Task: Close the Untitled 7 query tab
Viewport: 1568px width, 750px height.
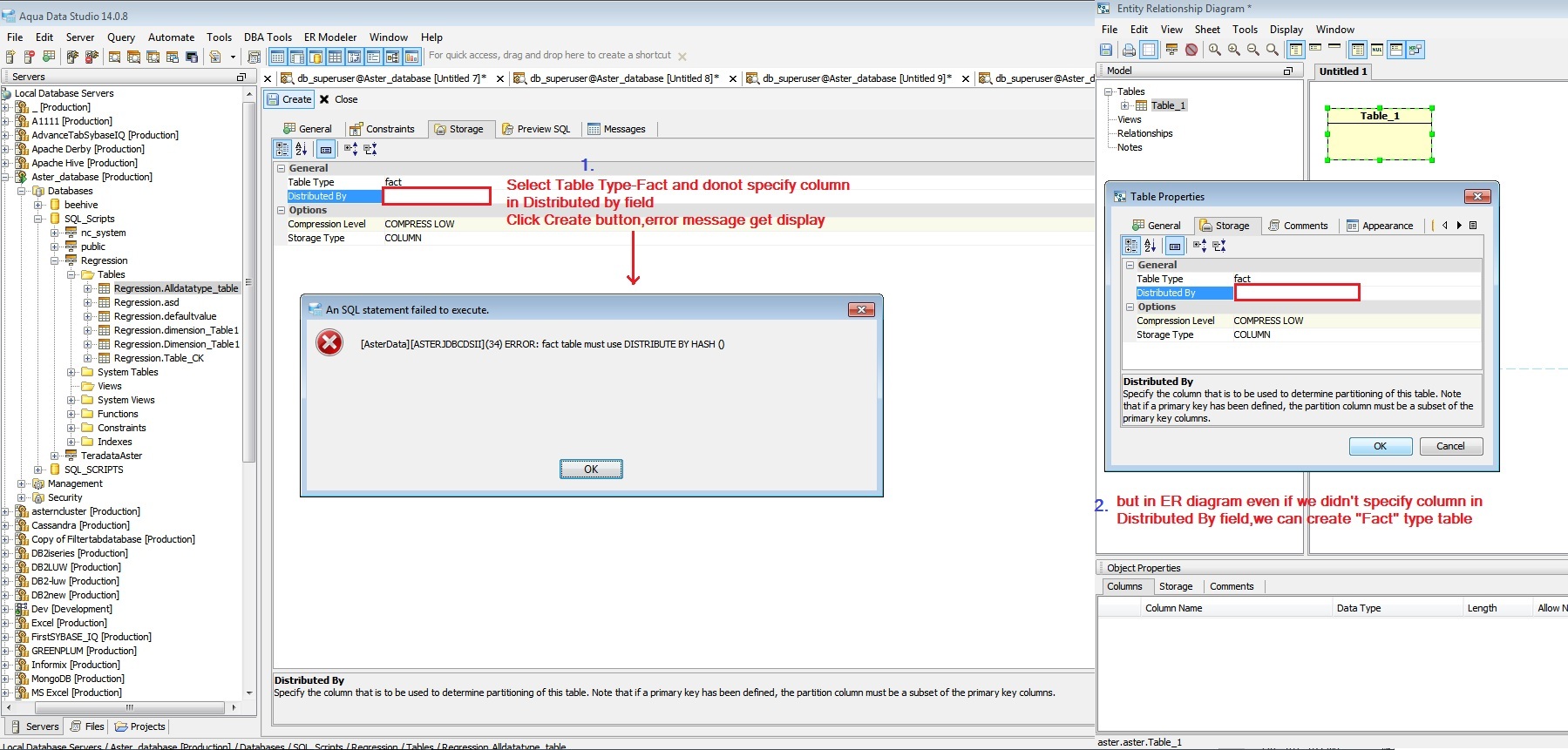Action: [x=499, y=78]
